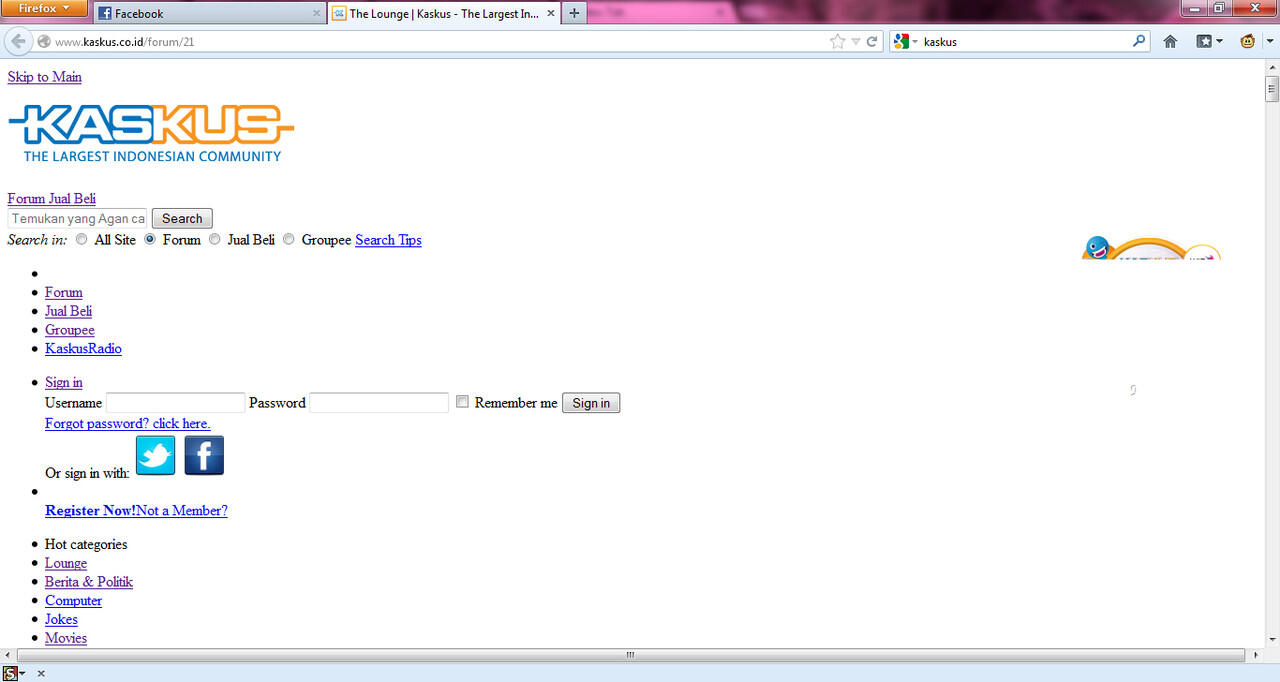Open Forum in the navigation list
Image resolution: width=1280 pixels, height=682 pixels.
(x=64, y=293)
